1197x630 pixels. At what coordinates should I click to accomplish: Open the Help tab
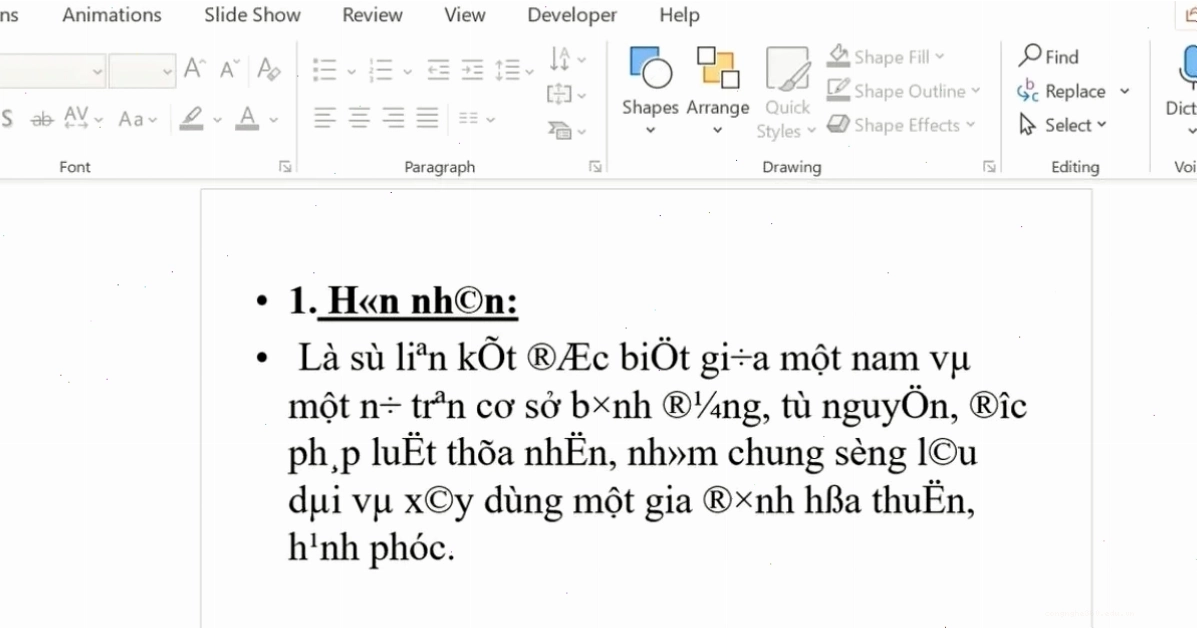pos(679,15)
